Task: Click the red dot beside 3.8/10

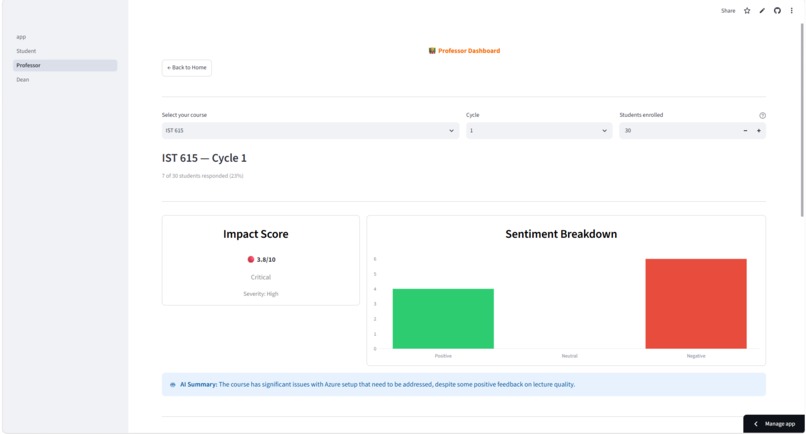Action: tap(251, 260)
